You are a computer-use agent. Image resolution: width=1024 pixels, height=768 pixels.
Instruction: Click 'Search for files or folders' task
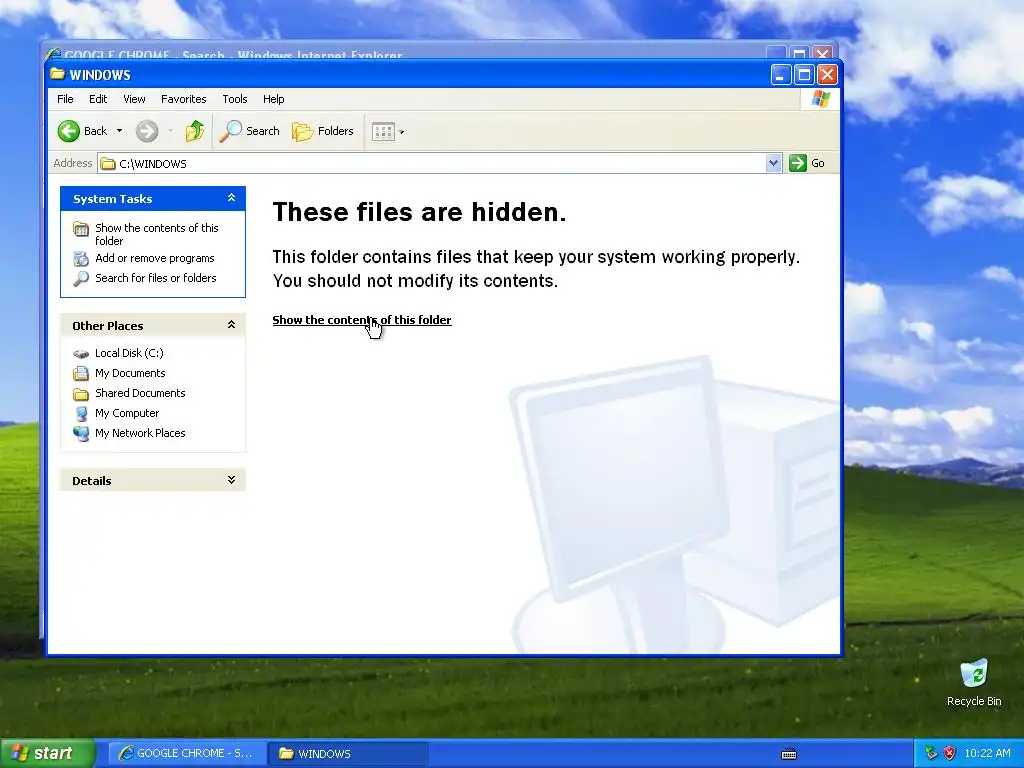pos(155,278)
